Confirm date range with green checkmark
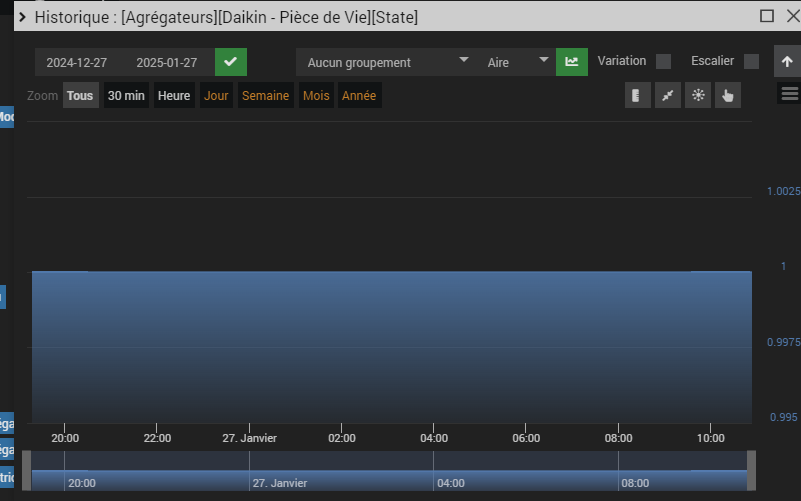Image resolution: width=801 pixels, height=501 pixels. pos(231,62)
